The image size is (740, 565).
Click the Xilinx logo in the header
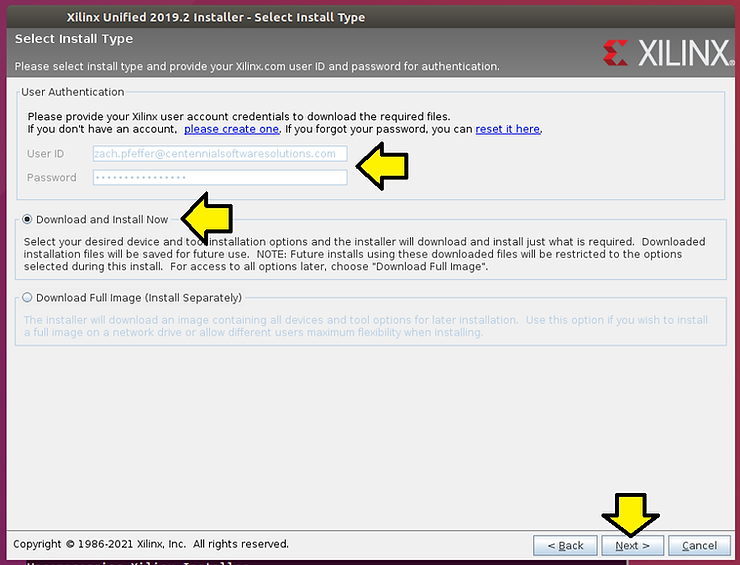[x=668, y=52]
